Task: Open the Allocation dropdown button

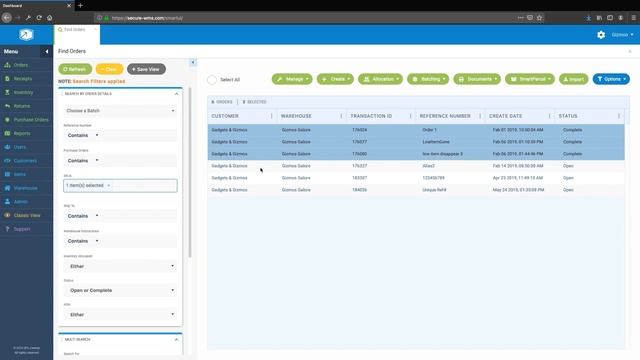Action: (x=380, y=79)
